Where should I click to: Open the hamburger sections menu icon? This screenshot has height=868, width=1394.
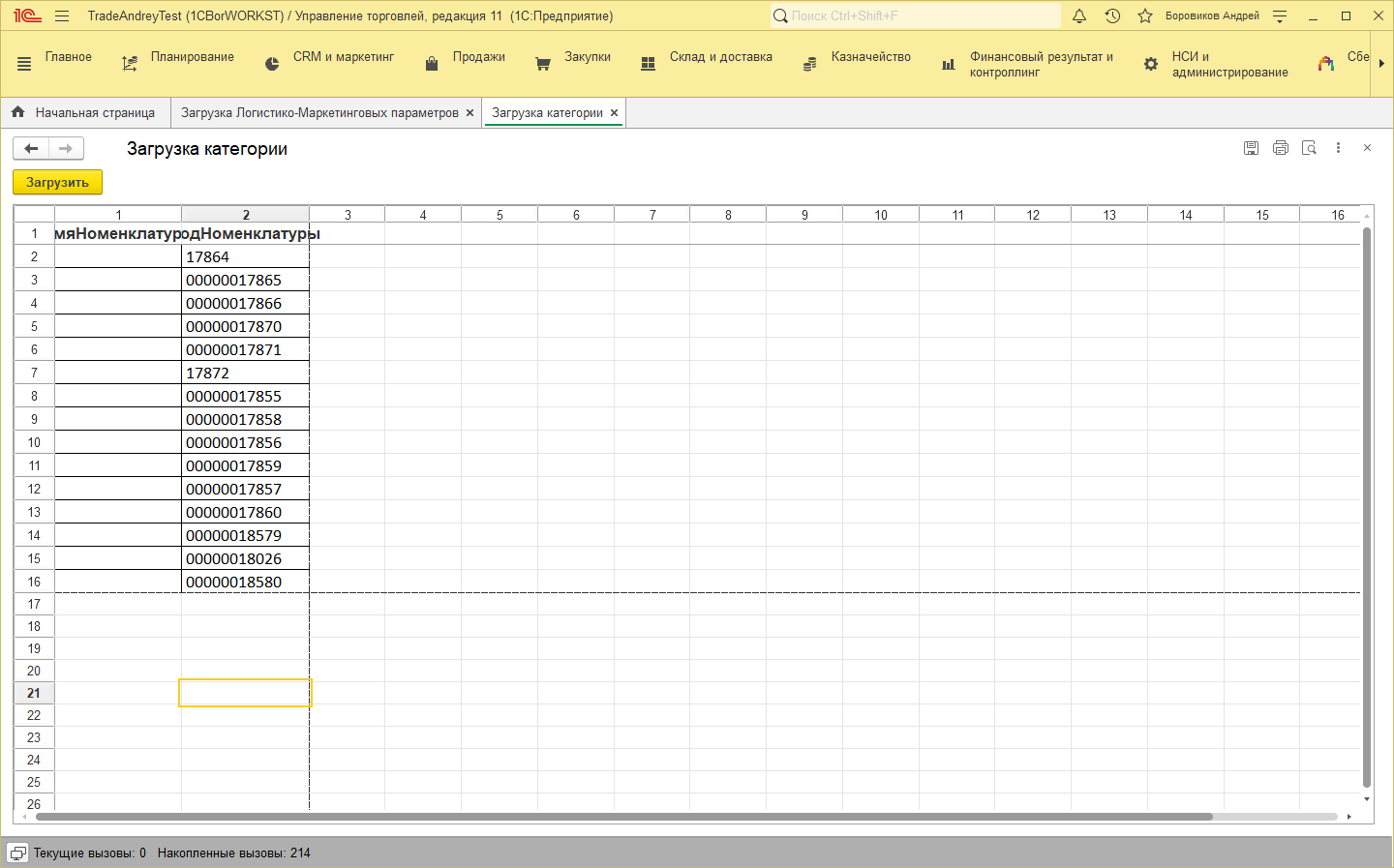24,64
